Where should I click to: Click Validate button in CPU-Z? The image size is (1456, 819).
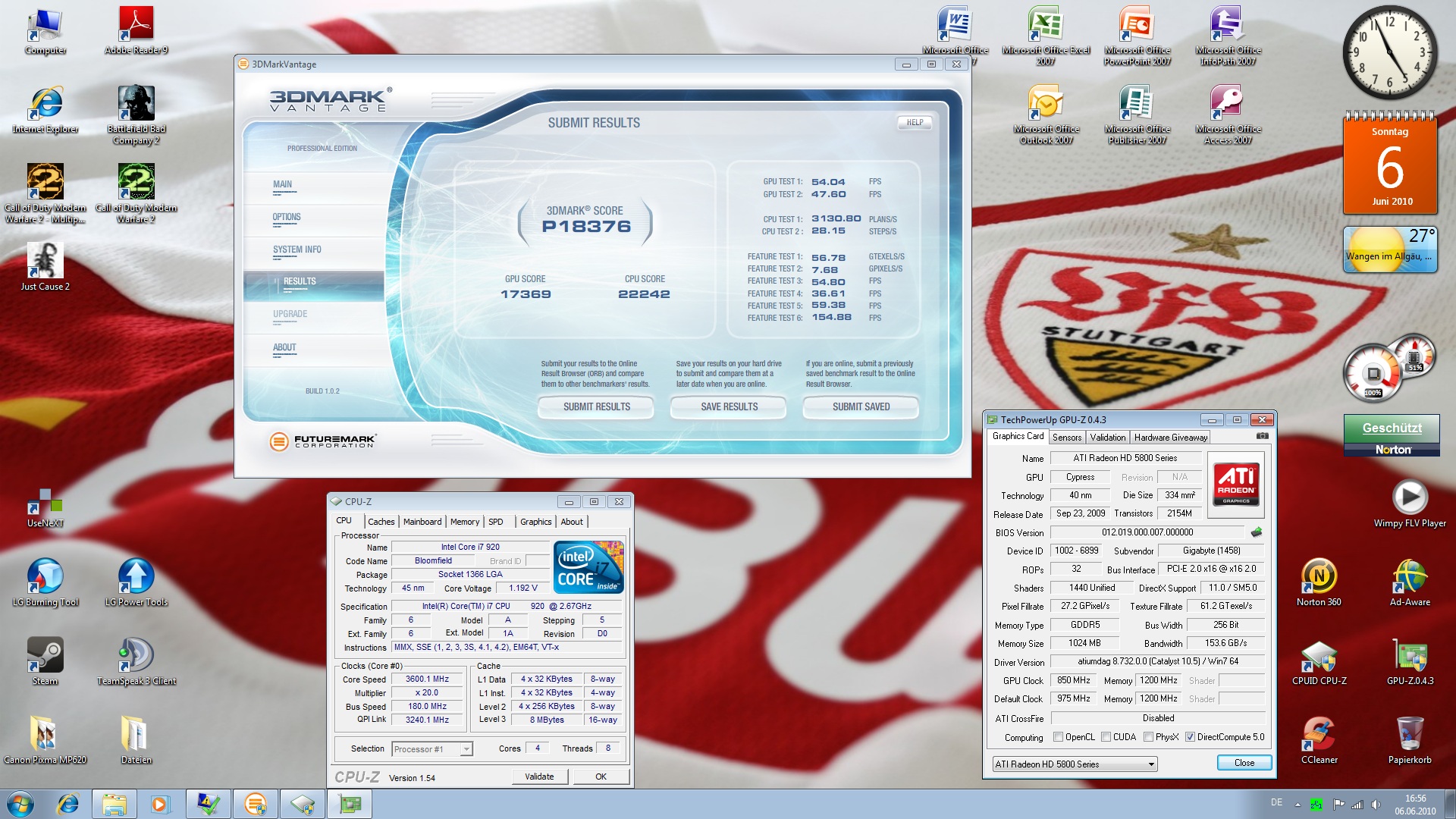click(x=539, y=777)
